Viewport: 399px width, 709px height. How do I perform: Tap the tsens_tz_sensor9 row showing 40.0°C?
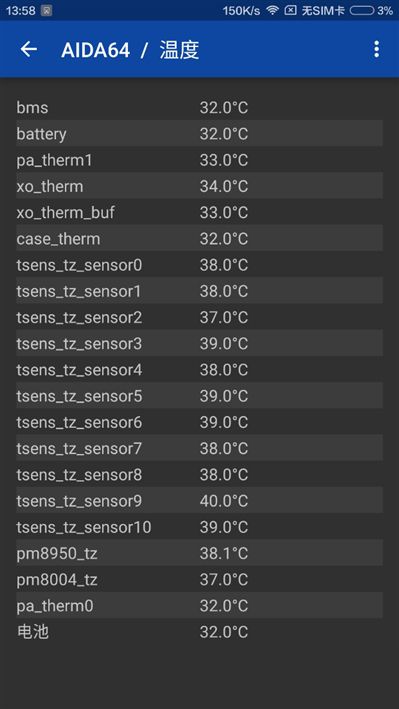coord(200,501)
